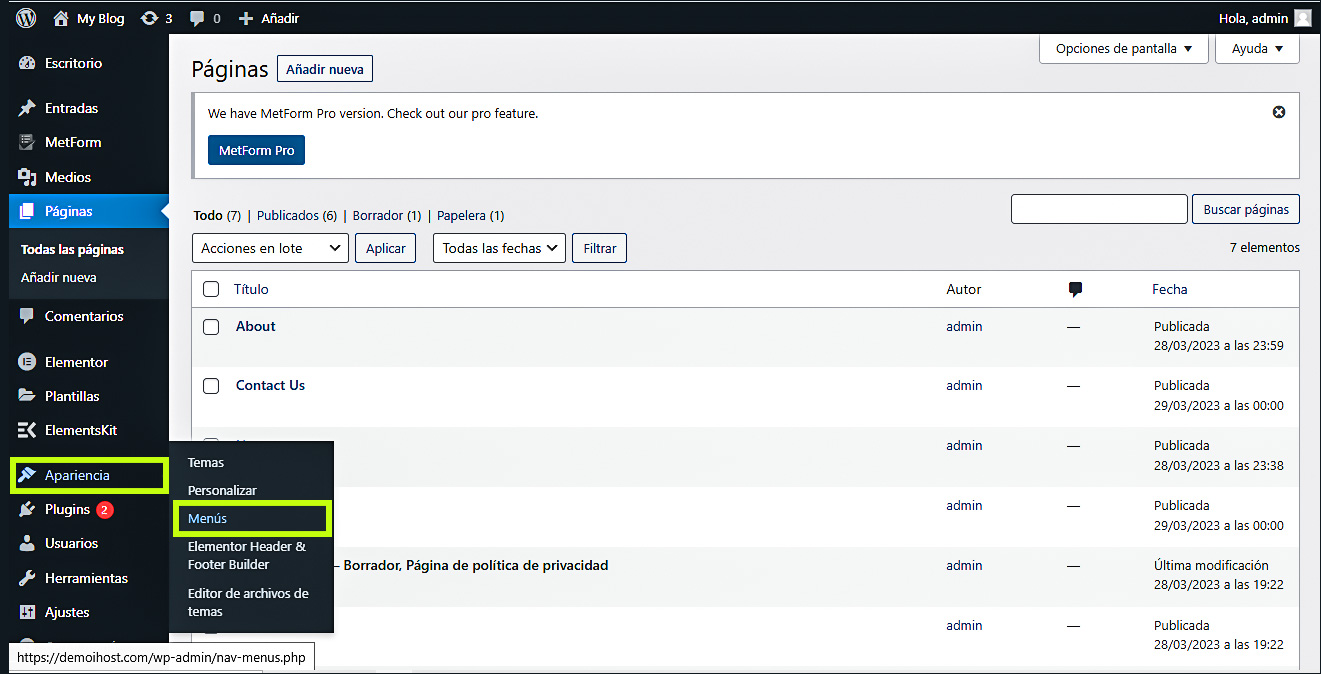Open the updates icon showing 3
Viewport: 1321px width, 674px height.
point(150,18)
